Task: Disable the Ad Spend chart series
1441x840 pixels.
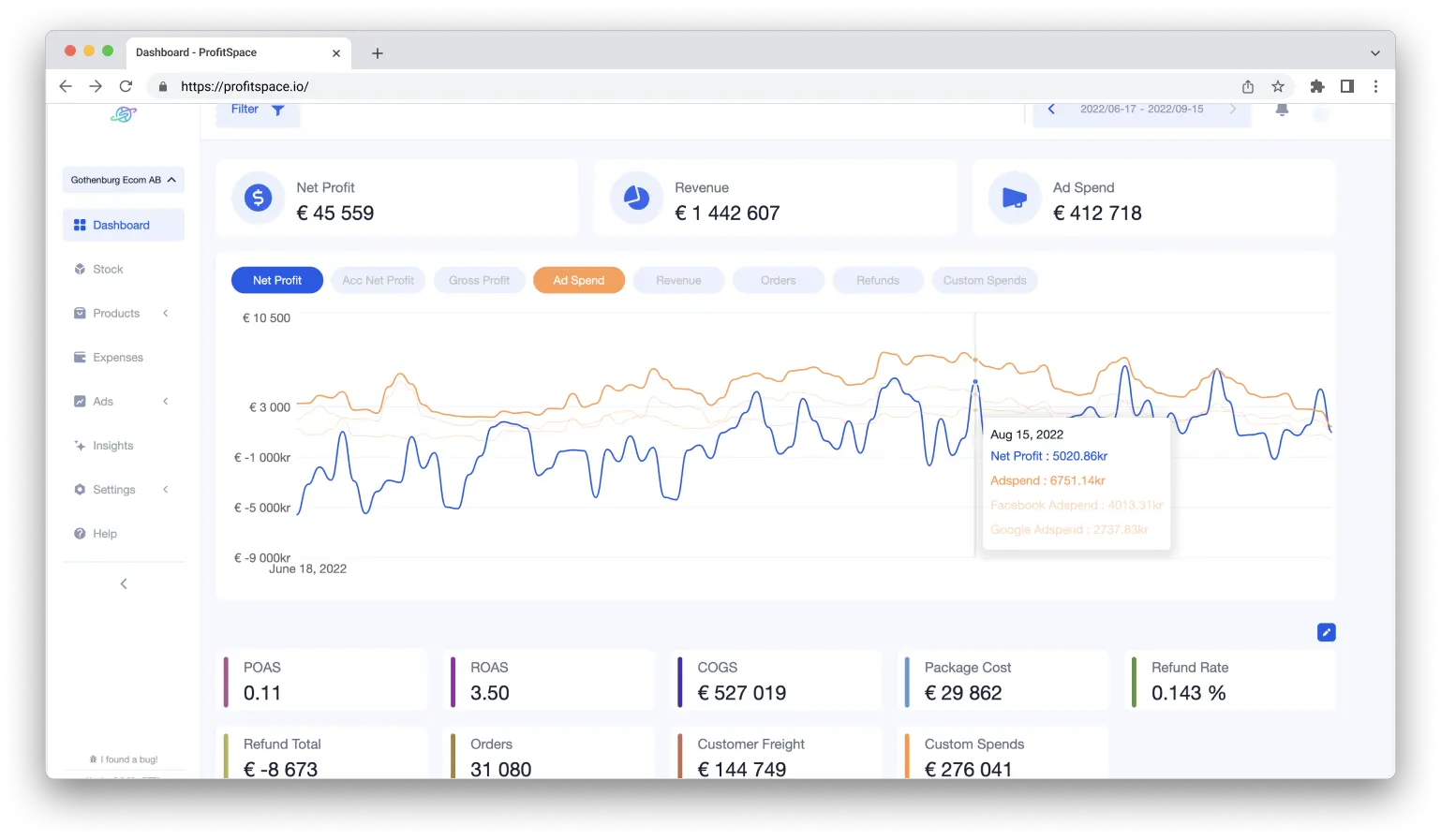Action: coord(578,279)
